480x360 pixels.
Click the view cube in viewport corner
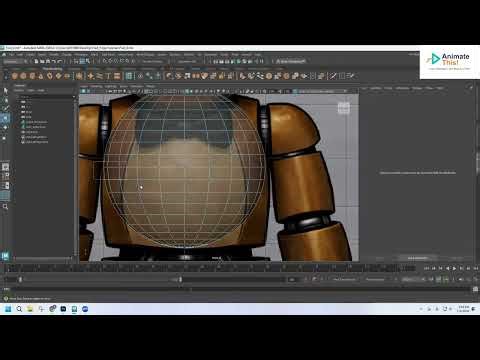pyautogui.click(x=344, y=108)
